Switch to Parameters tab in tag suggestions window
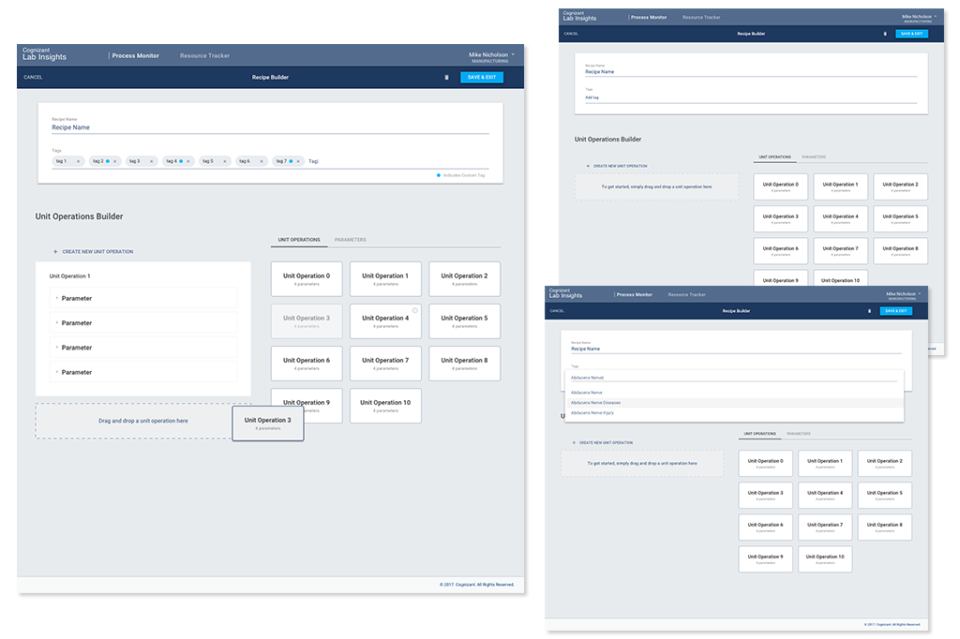The height and width of the screenshot is (639, 960). tap(798, 434)
